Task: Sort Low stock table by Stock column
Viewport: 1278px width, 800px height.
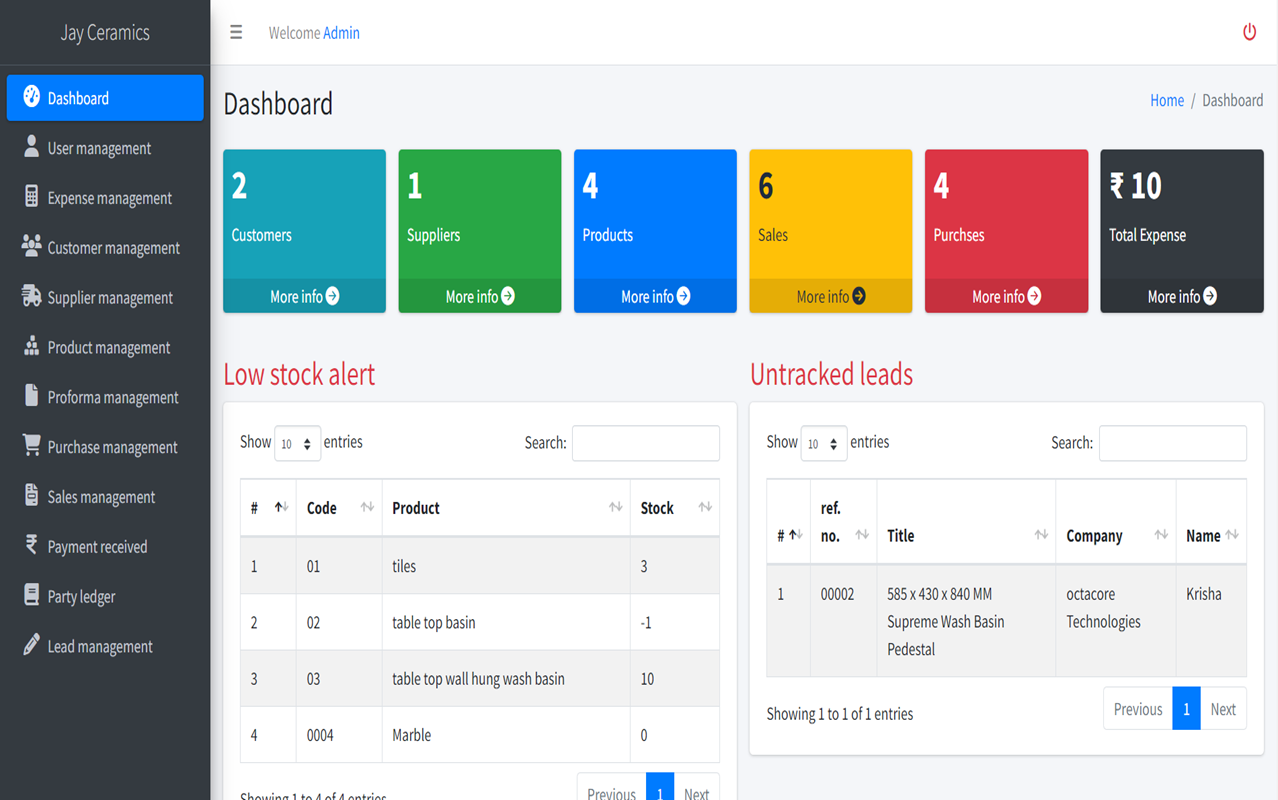Action: 675,508
